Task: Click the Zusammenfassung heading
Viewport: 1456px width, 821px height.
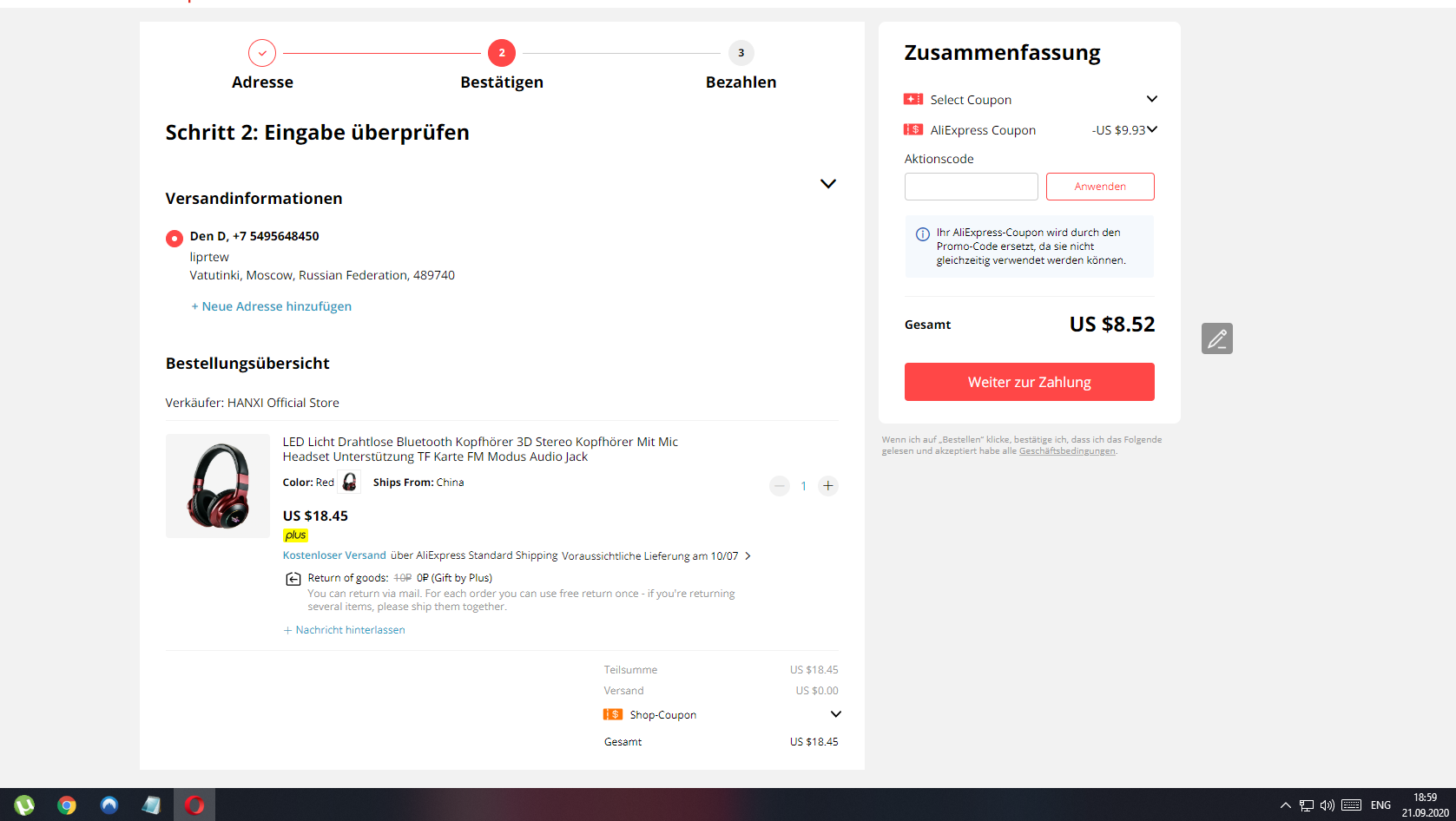Action: tap(1002, 53)
